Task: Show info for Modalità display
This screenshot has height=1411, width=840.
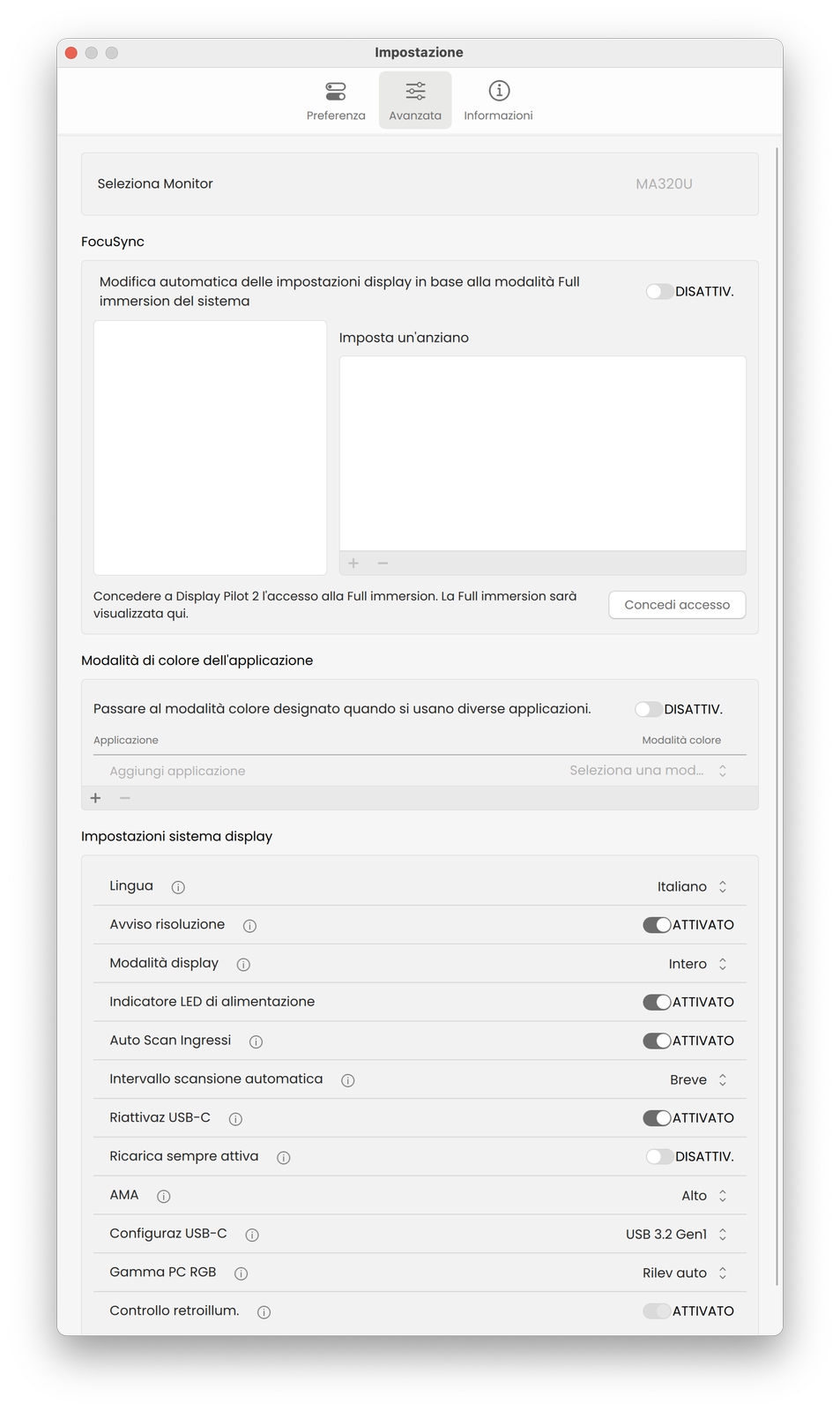Action: coord(243,965)
